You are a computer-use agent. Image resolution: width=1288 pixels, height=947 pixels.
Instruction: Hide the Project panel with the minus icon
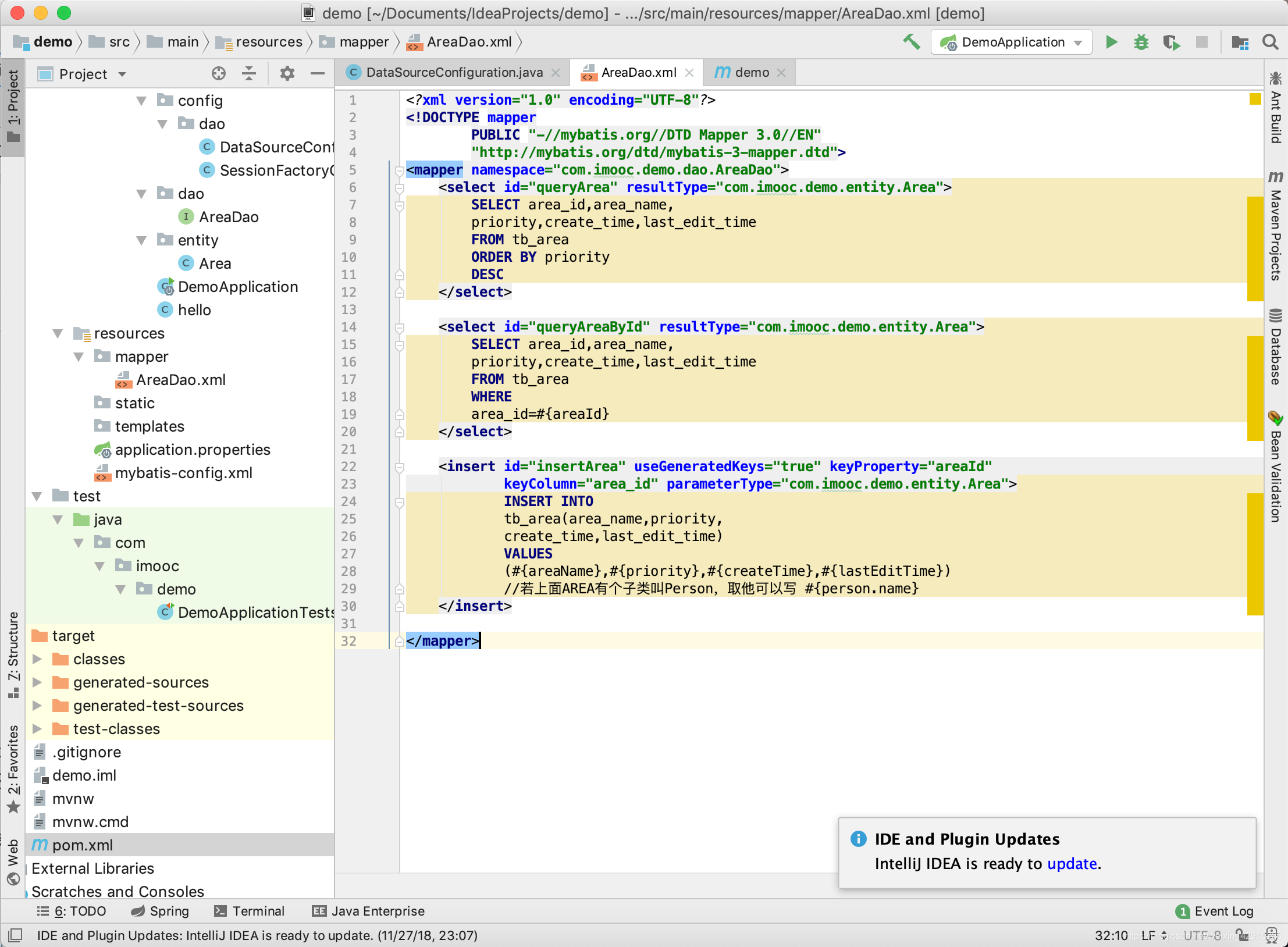click(x=317, y=73)
